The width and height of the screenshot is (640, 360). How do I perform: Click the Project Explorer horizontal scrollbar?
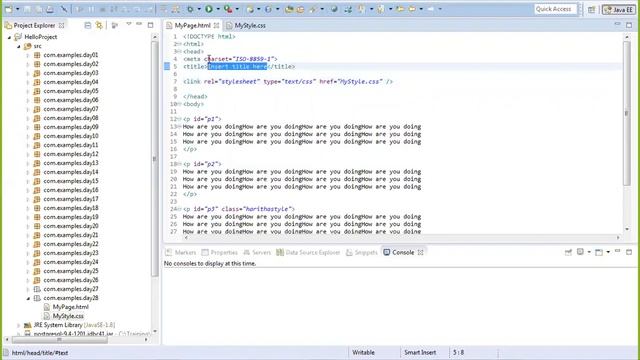[60, 340]
